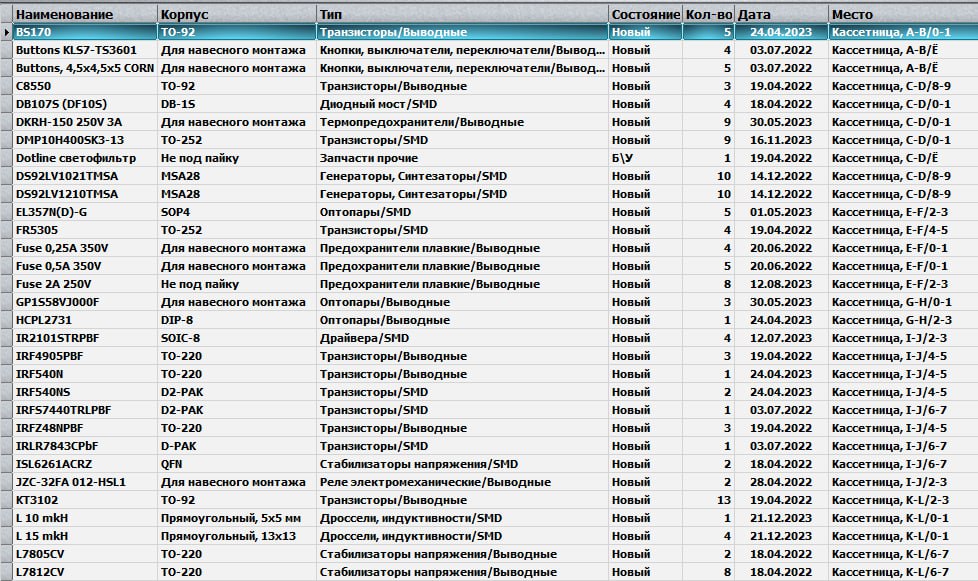Image resolution: width=978 pixels, height=581 pixels.
Task: Click the SOIC-8 package cell
Action: point(237,339)
